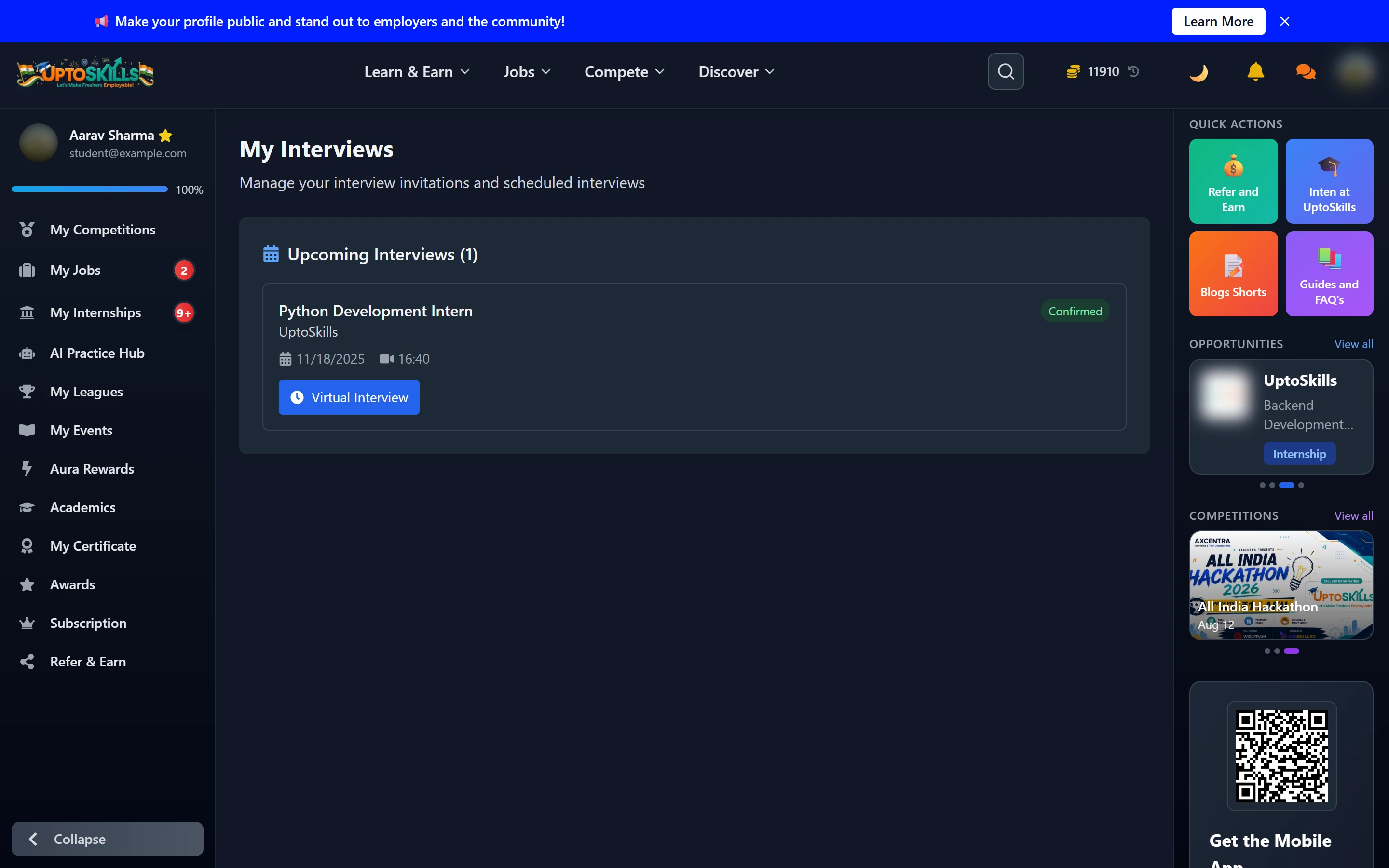Open the coins history icon
This screenshot has height=868, width=1389.
[1133, 71]
